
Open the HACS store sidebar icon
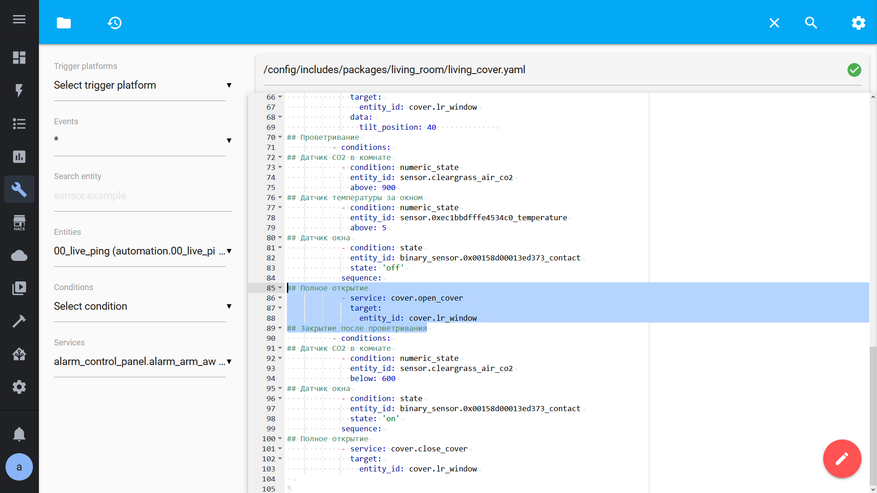(x=19, y=223)
